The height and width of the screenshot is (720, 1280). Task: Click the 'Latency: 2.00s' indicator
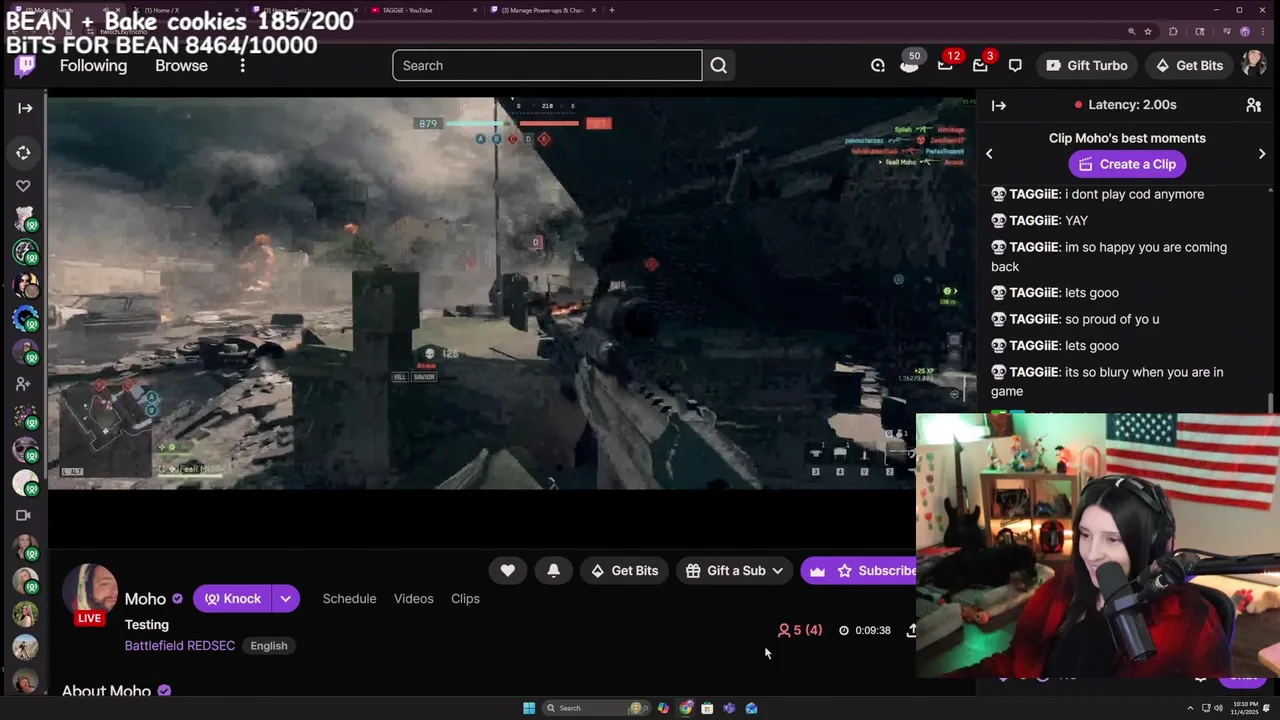pos(1126,105)
